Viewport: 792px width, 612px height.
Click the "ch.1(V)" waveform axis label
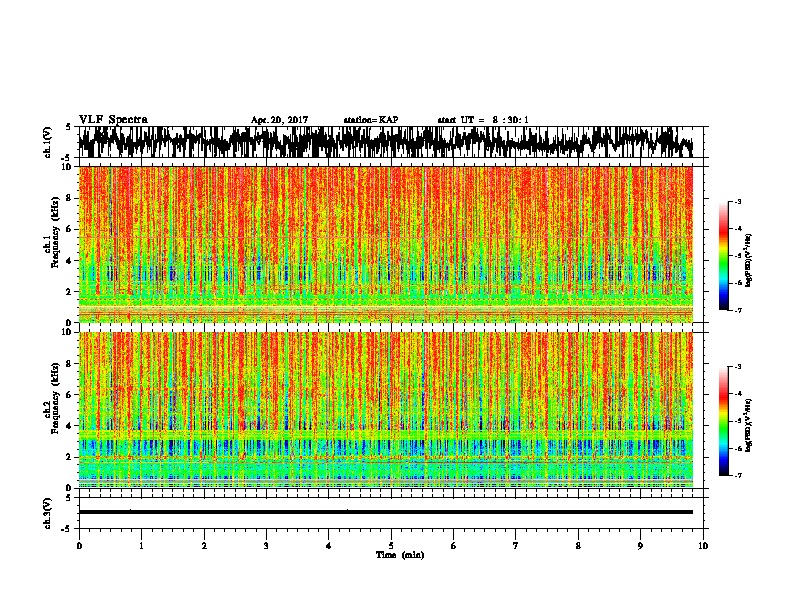pyautogui.click(x=48, y=142)
